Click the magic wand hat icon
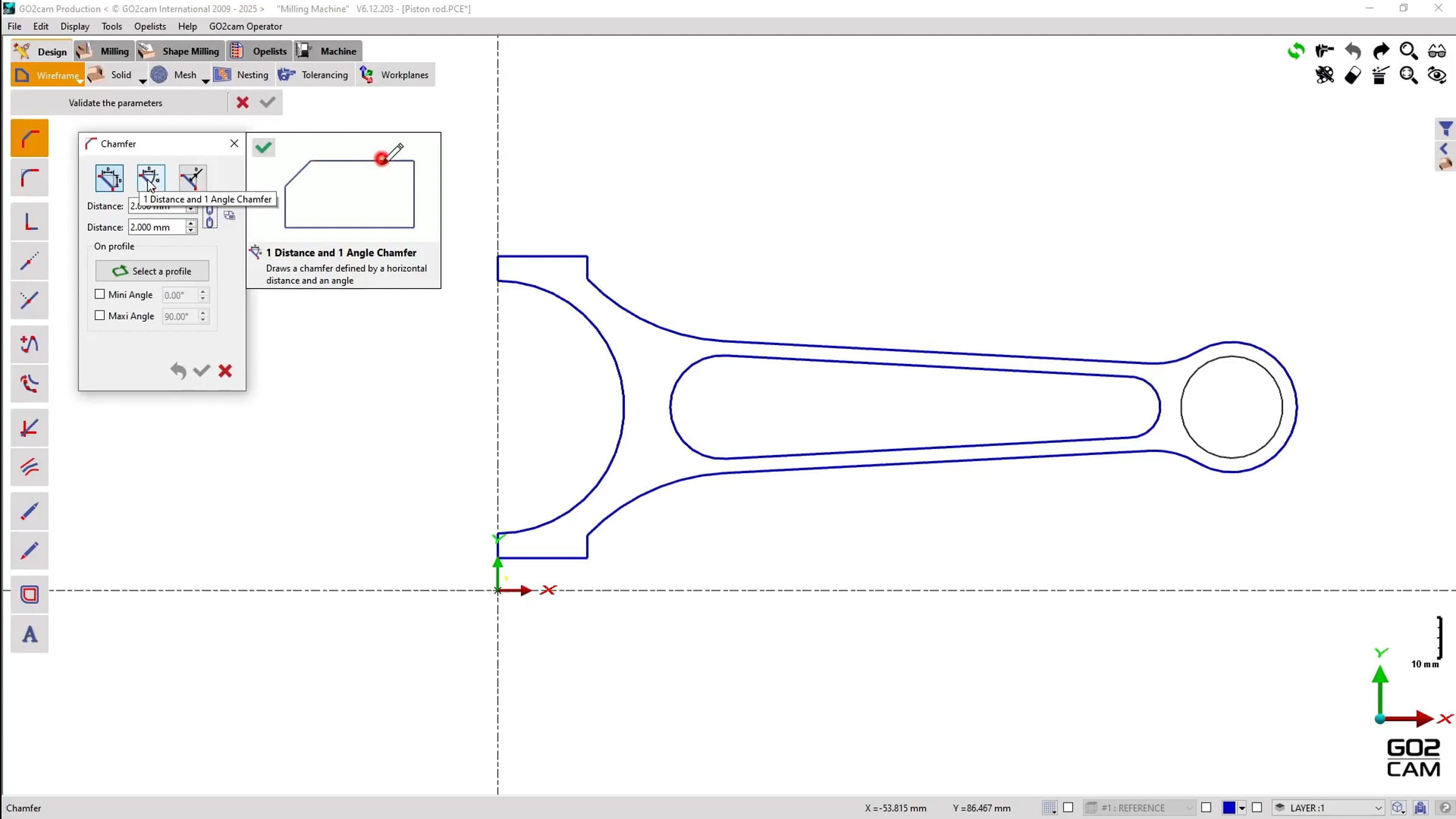The height and width of the screenshot is (819, 1456). [1381, 75]
